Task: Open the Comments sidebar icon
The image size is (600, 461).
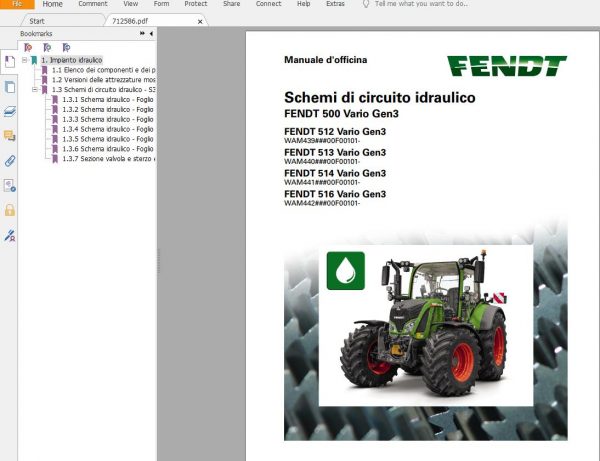Action: 10,135
